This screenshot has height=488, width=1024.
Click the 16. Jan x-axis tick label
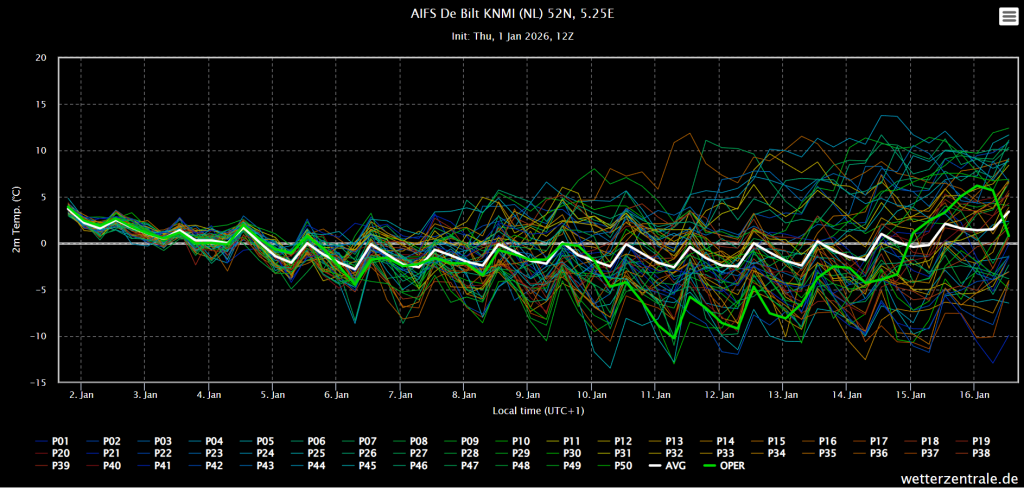974,395
